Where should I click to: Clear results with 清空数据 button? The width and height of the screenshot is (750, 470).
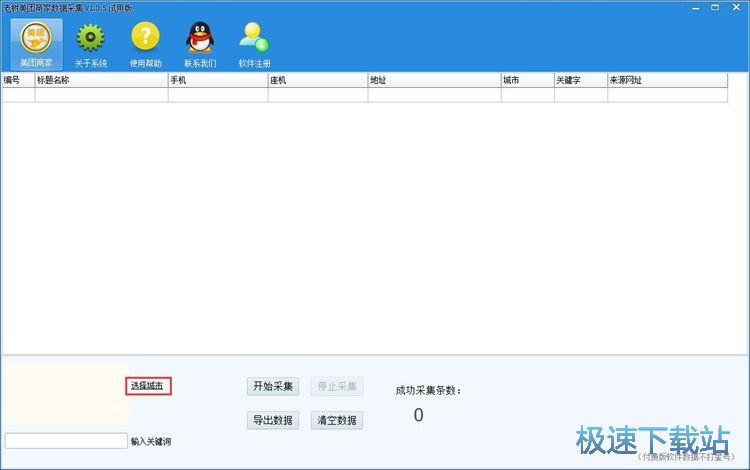(x=337, y=420)
